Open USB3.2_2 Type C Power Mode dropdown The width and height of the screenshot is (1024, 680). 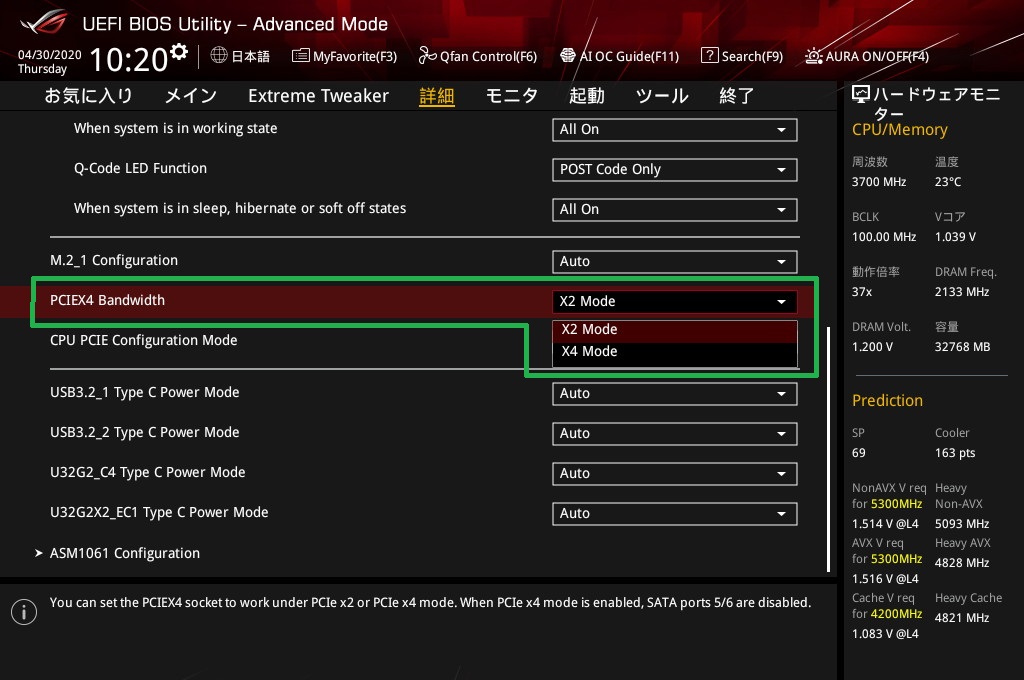(675, 434)
